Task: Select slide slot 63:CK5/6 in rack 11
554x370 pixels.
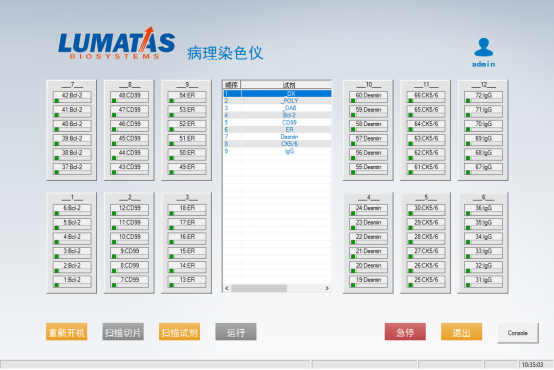Action: pyautogui.click(x=426, y=140)
